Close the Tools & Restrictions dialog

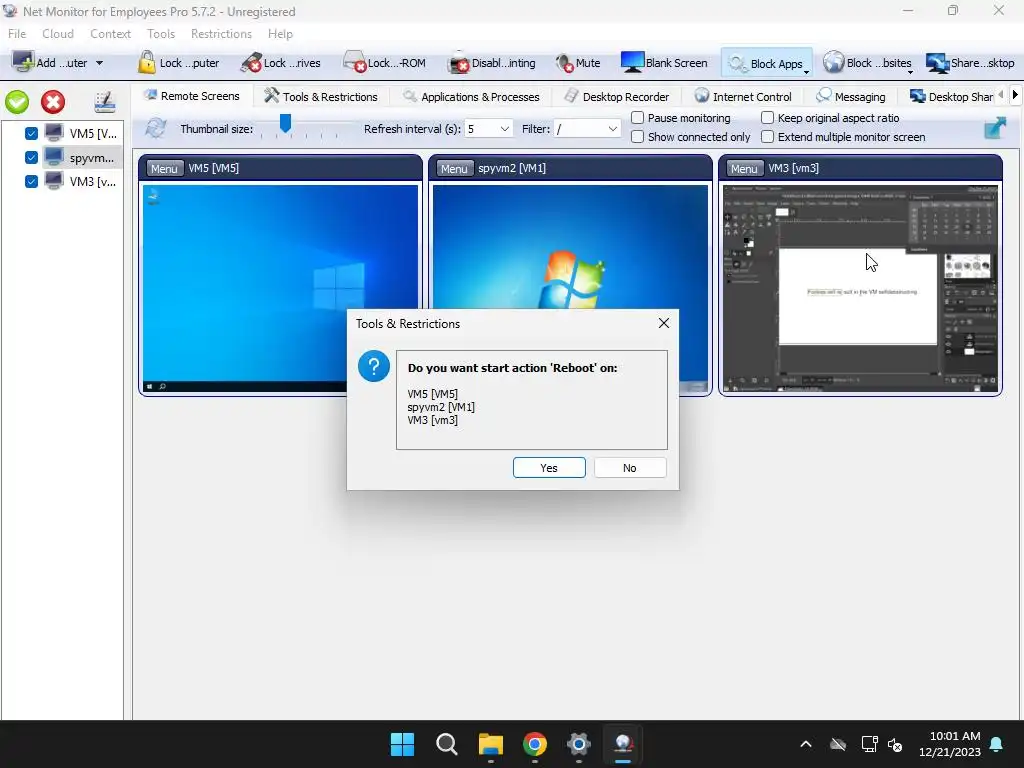pyautogui.click(x=664, y=323)
